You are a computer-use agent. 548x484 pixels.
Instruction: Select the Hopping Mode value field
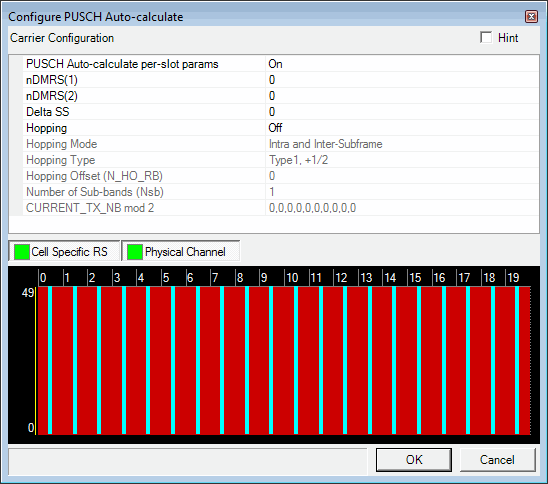(402, 144)
